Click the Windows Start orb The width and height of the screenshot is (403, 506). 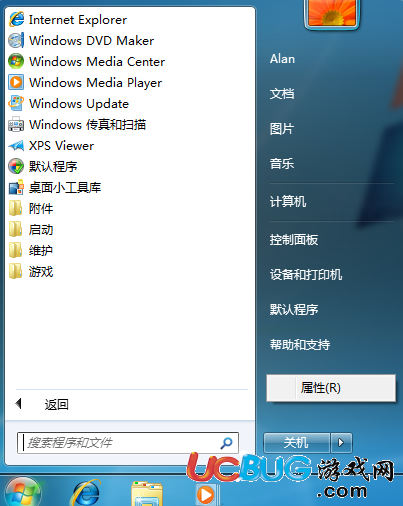point(23,492)
